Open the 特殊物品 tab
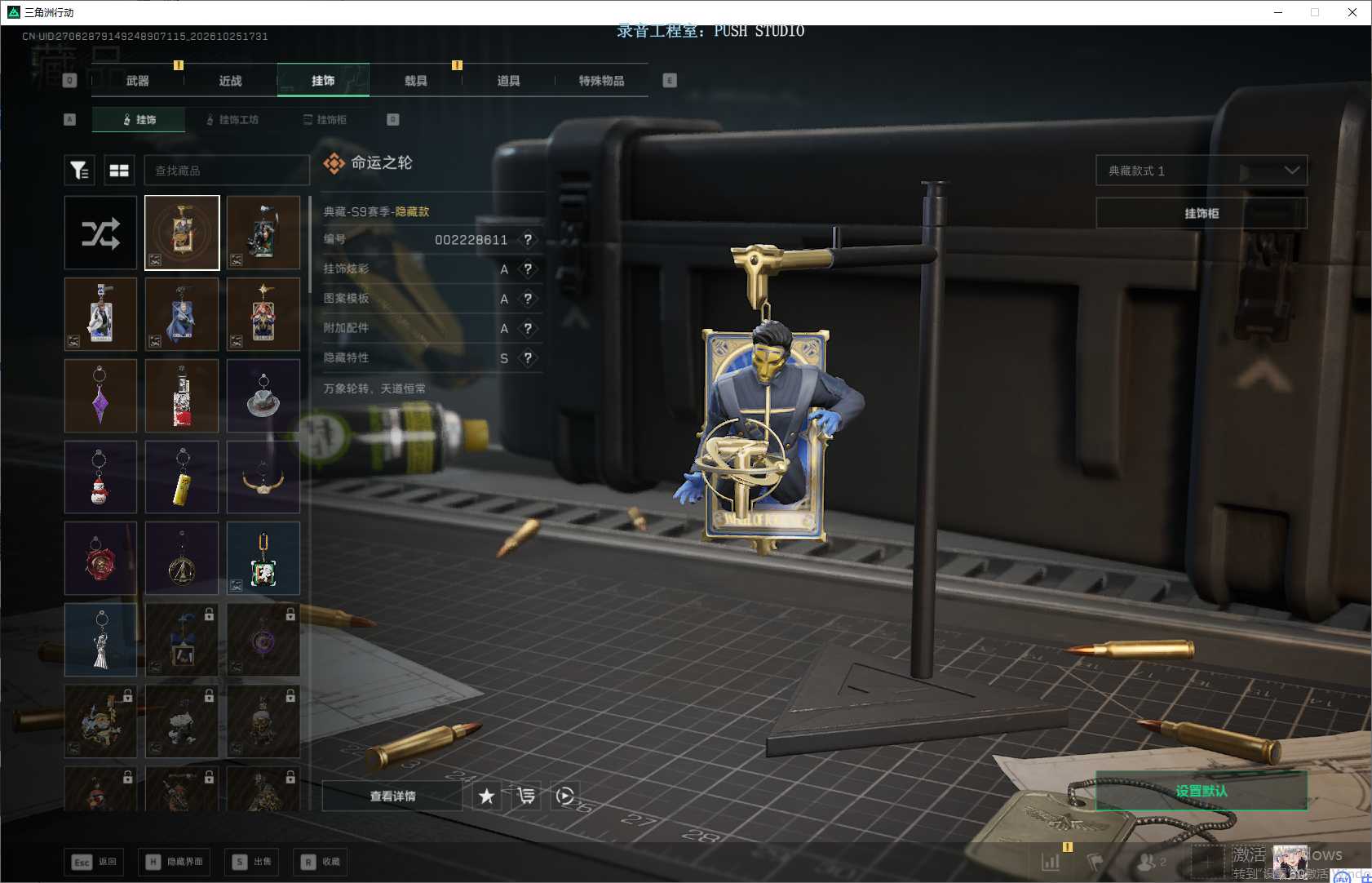 point(602,81)
